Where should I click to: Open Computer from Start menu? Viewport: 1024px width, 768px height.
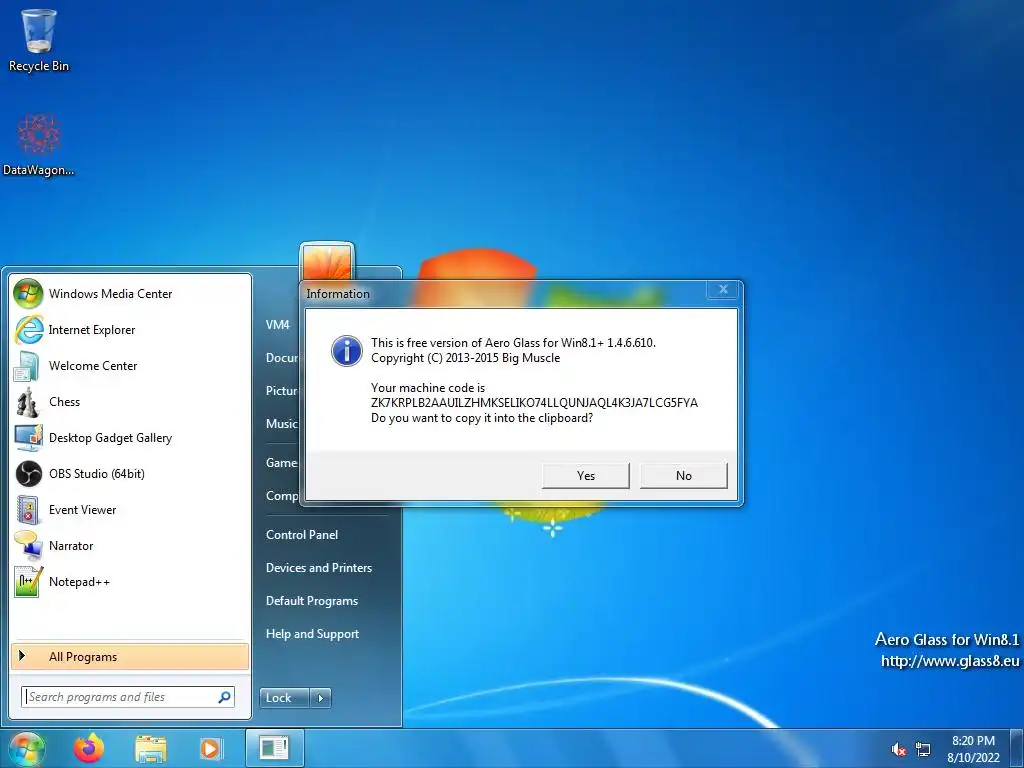281,496
